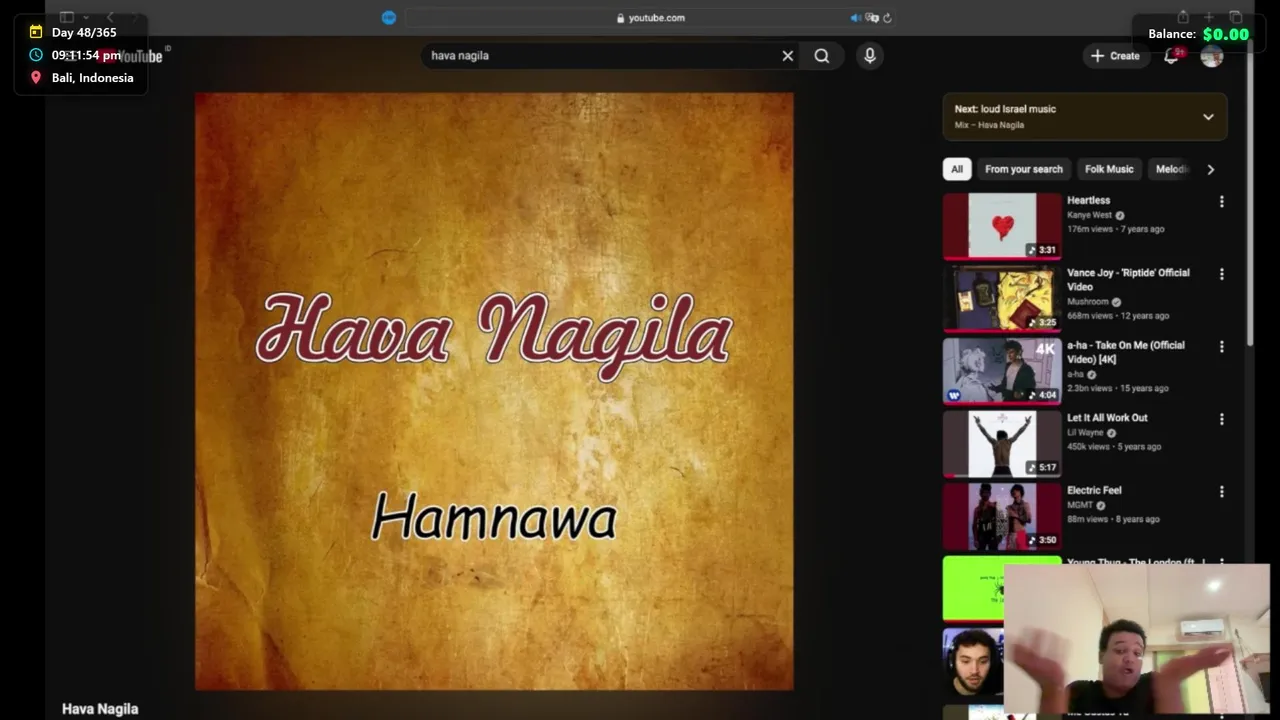Click the Hava Nagila video player
Viewport: 1280px width, 720px height.
[x=494, y=391]
